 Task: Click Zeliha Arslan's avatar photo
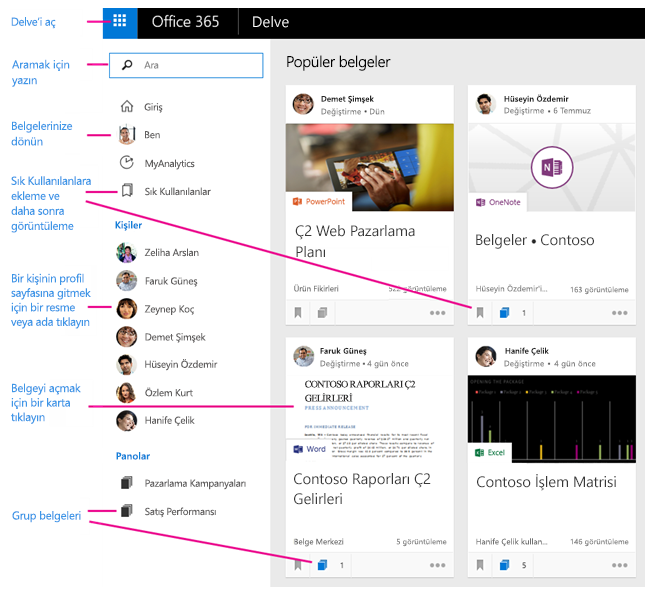(x=127, y=253)
